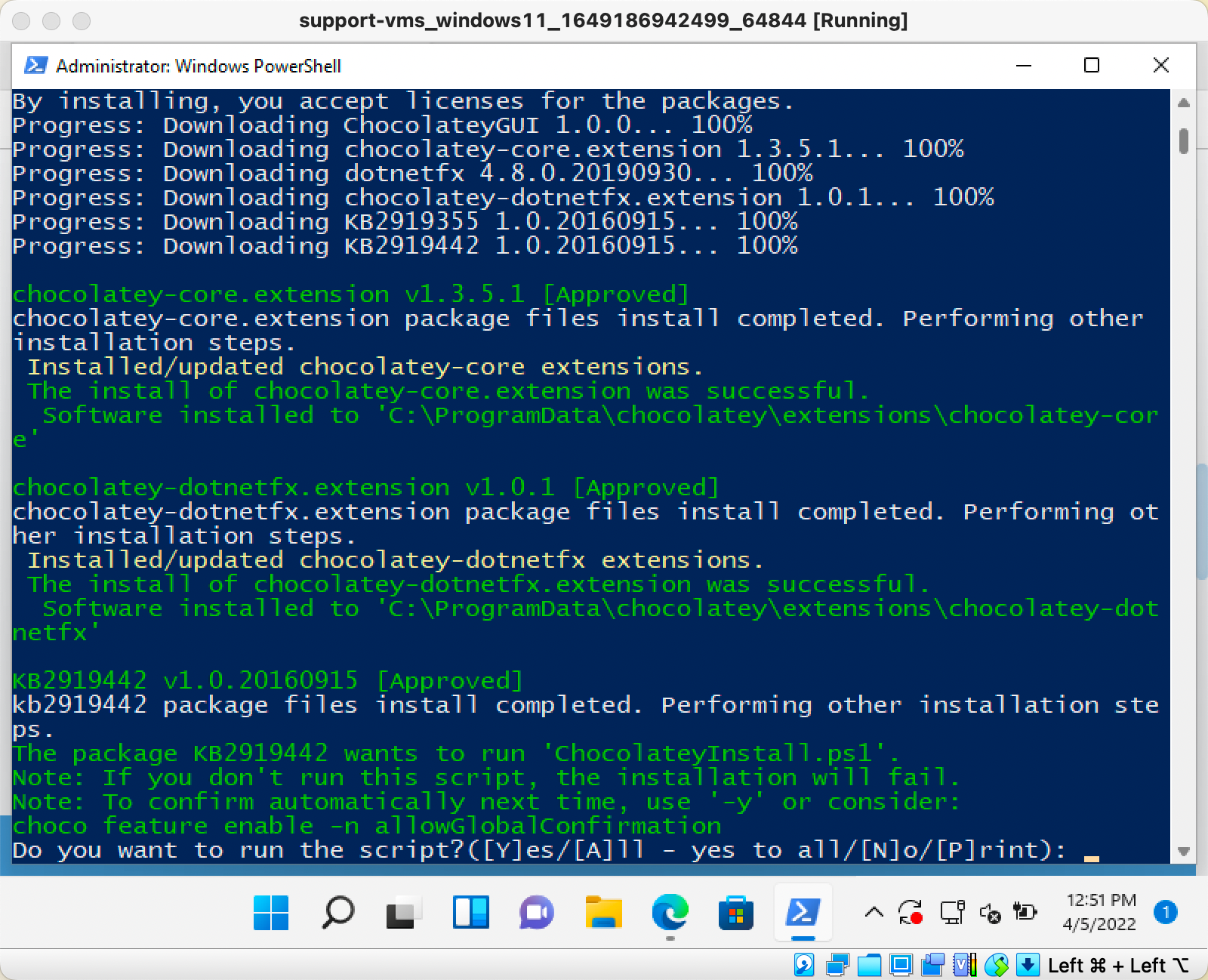Click the VirtualBox recording status icon

point(934,965)
